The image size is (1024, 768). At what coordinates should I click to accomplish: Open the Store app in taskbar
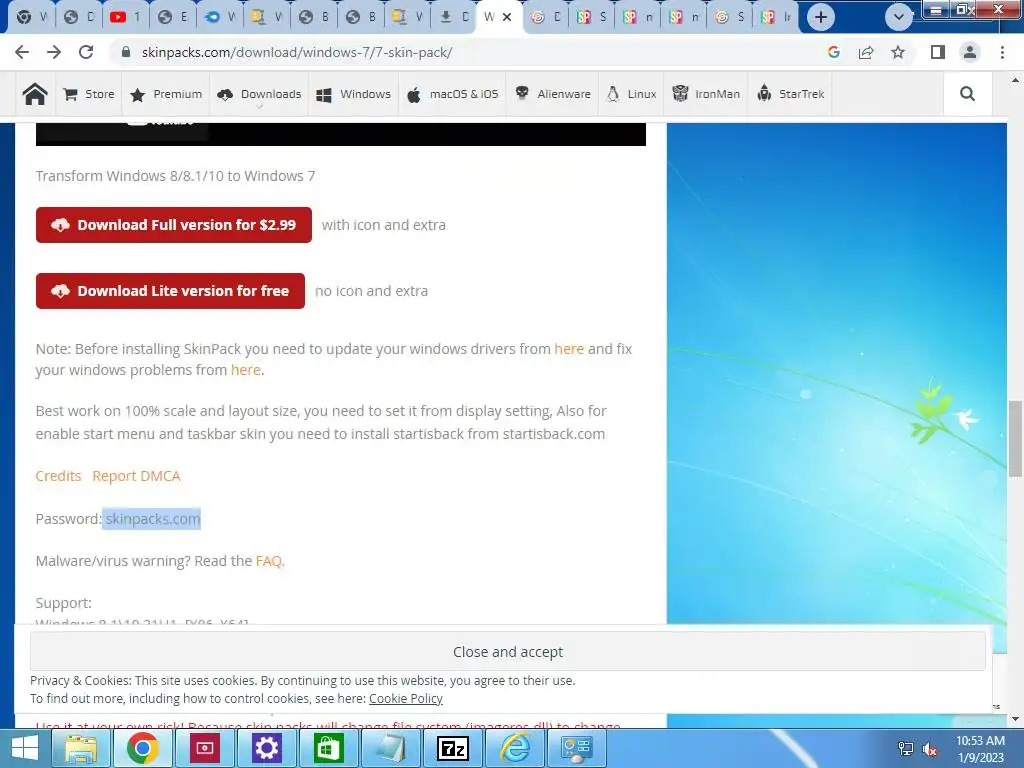click(x=329, y=748)
